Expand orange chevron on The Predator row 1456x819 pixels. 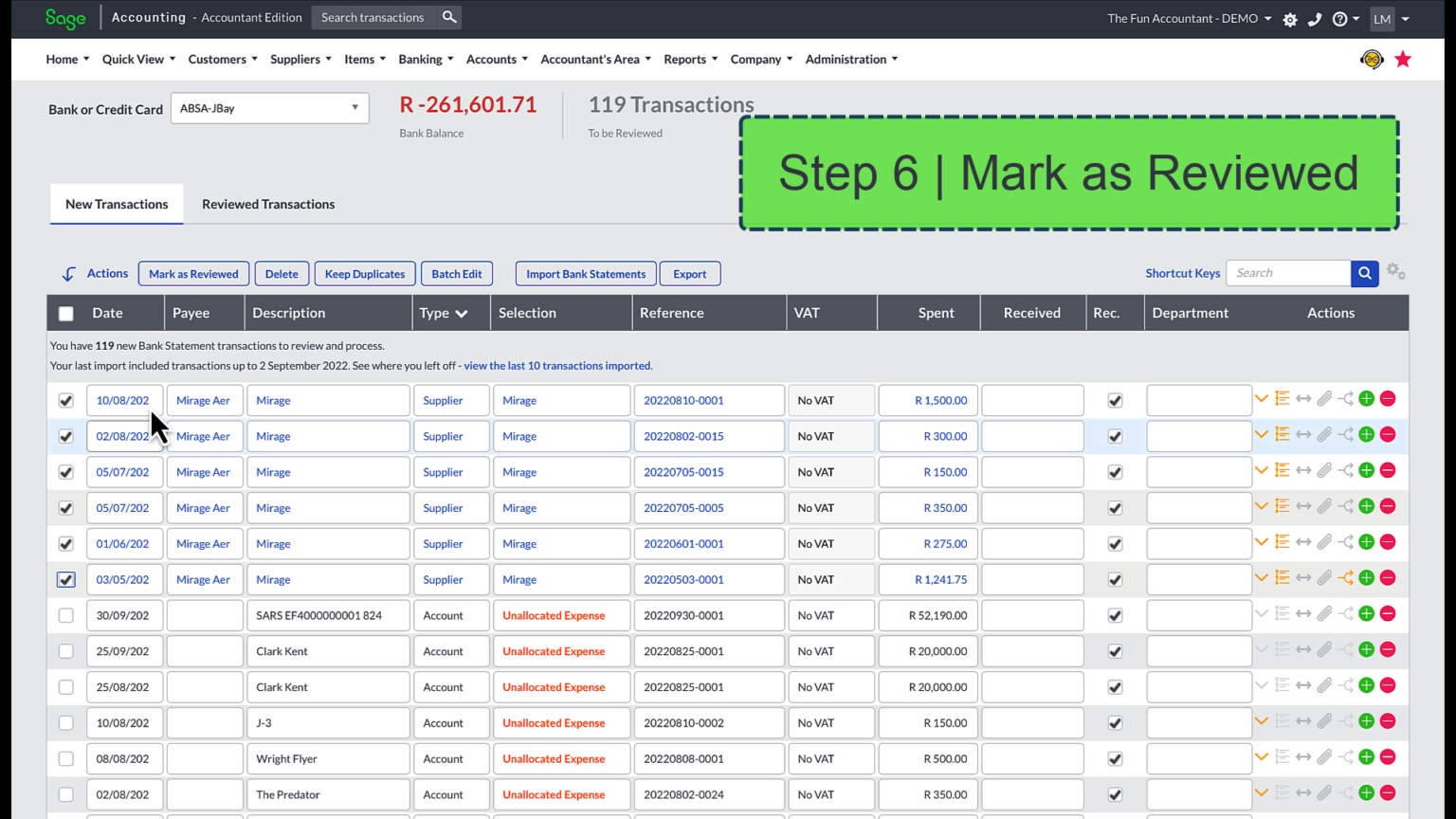(x=1261, y=792)
